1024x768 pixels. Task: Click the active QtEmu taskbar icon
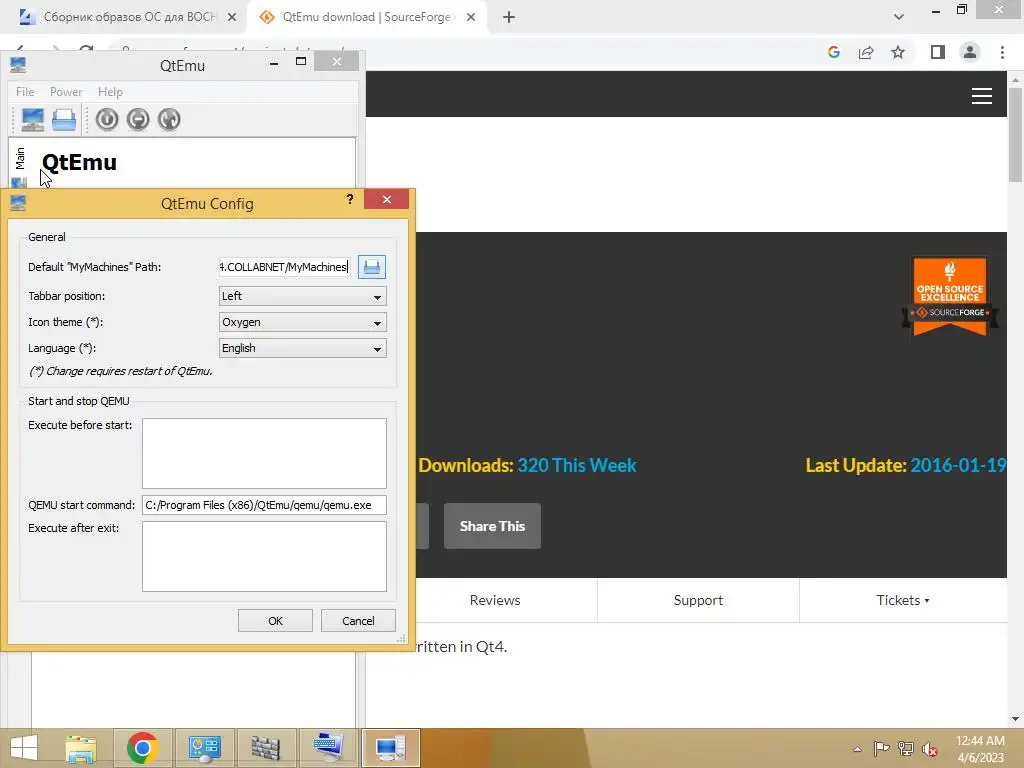tap(390, 748)
